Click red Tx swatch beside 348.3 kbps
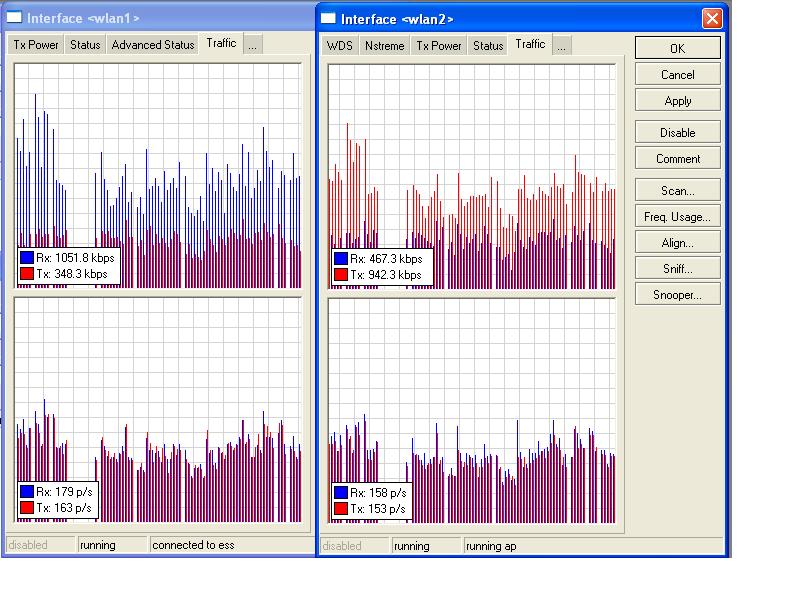Image resolution: width=800 pixels, height=600 pixels. coord(27,274)
